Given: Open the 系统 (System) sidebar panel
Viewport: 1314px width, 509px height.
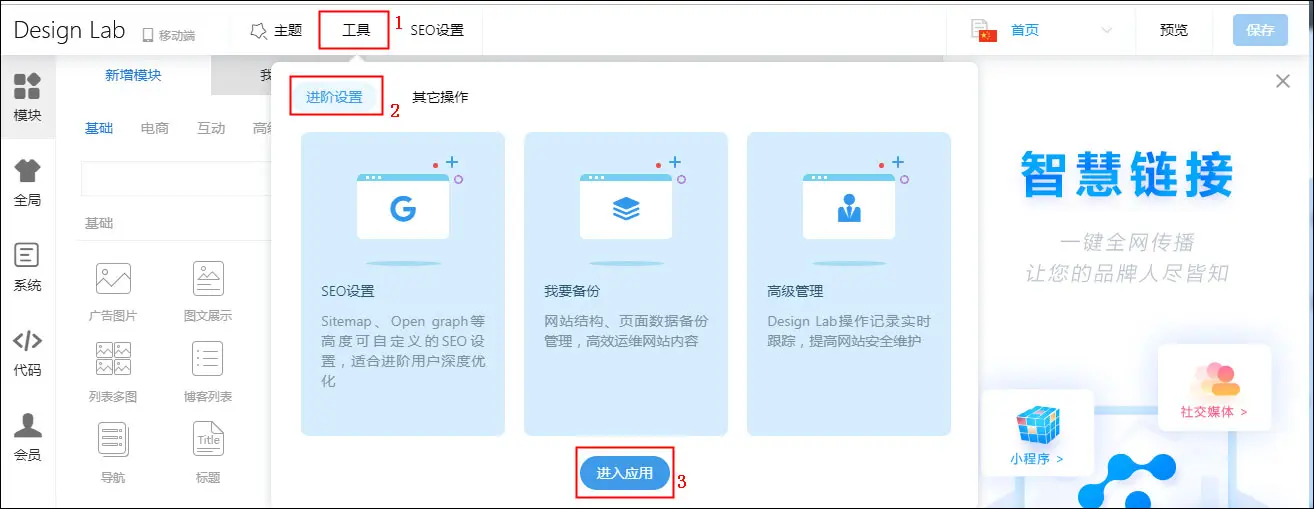Looking at the screenshot, I should (x=27, y=267).
